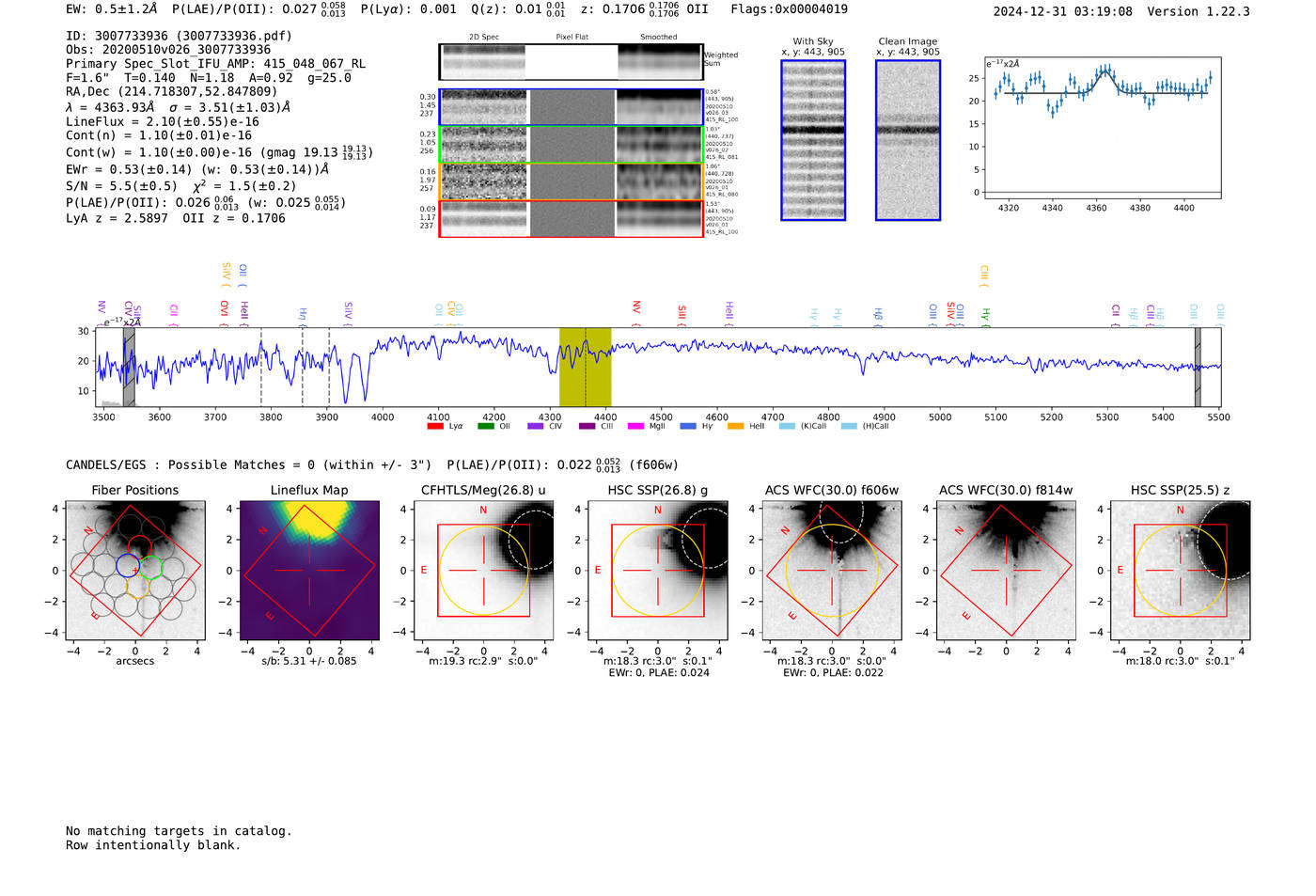1316x896 pixels.
Task: Click the Fiber Positions cutout image
Action: coord(135,570)
